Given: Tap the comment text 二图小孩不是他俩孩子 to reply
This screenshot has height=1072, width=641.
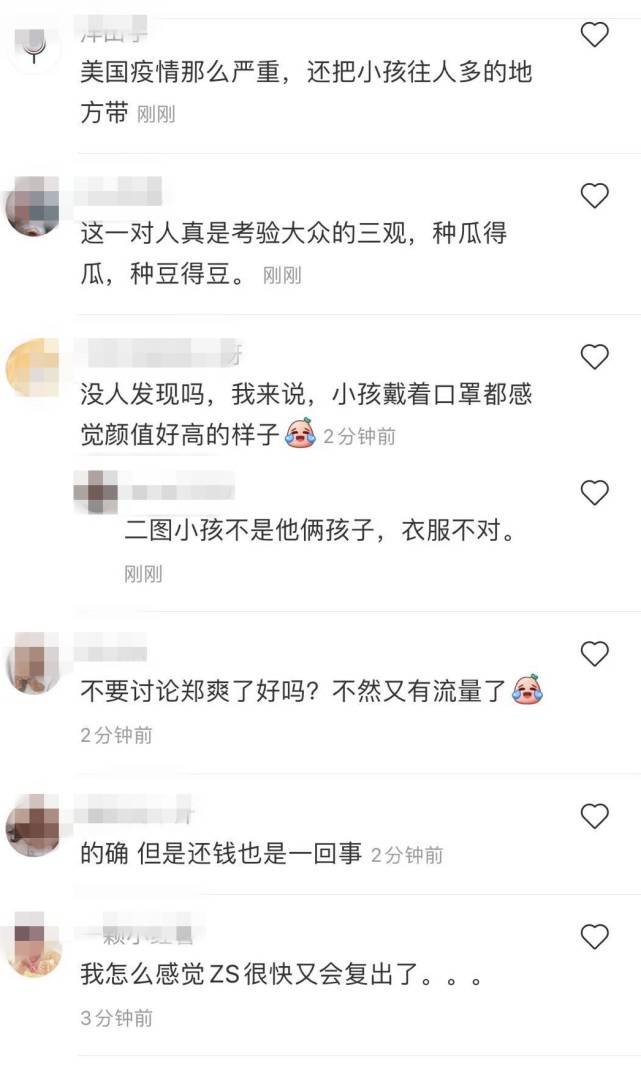Looking at the screenshot, I should click(x=320, y=530).
